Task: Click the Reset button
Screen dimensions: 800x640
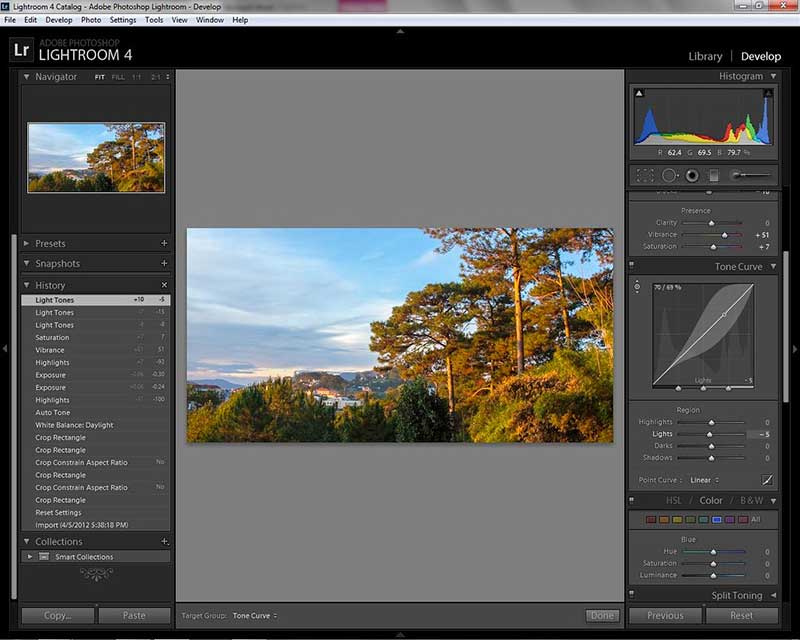Action: tap(741, 616)
